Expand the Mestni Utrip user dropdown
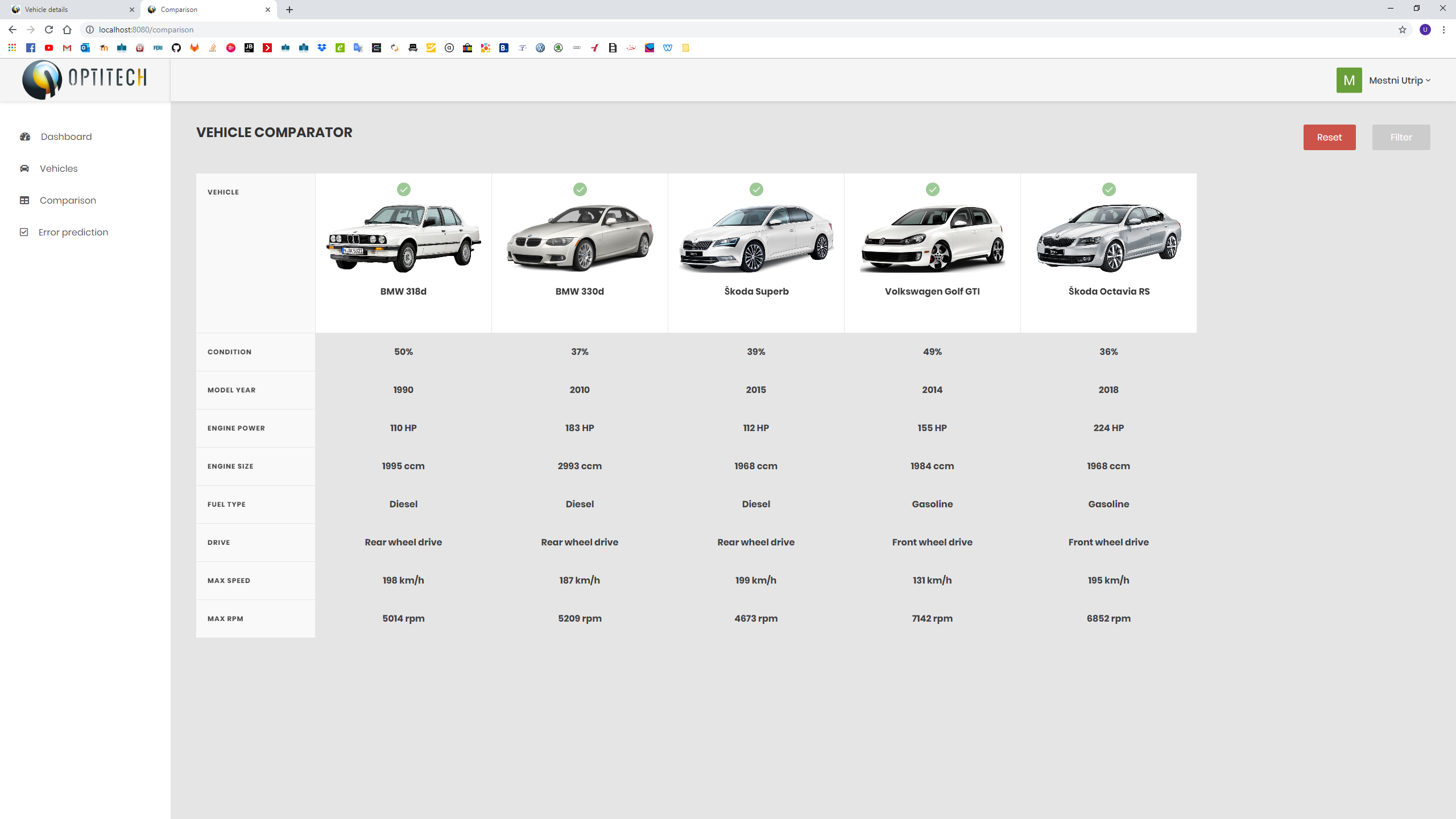Viewport: 1456px width, 819px height. tap(1399, 80)
